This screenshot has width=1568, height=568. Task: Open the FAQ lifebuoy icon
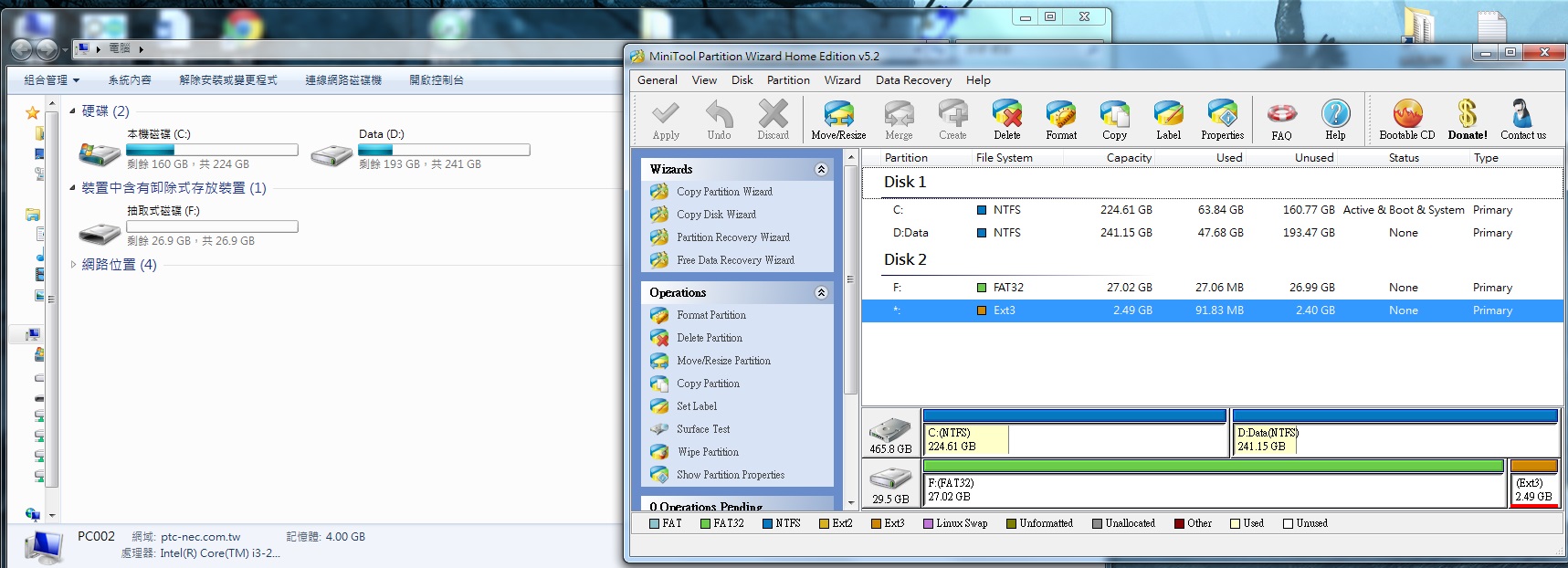pos(1281,120)
